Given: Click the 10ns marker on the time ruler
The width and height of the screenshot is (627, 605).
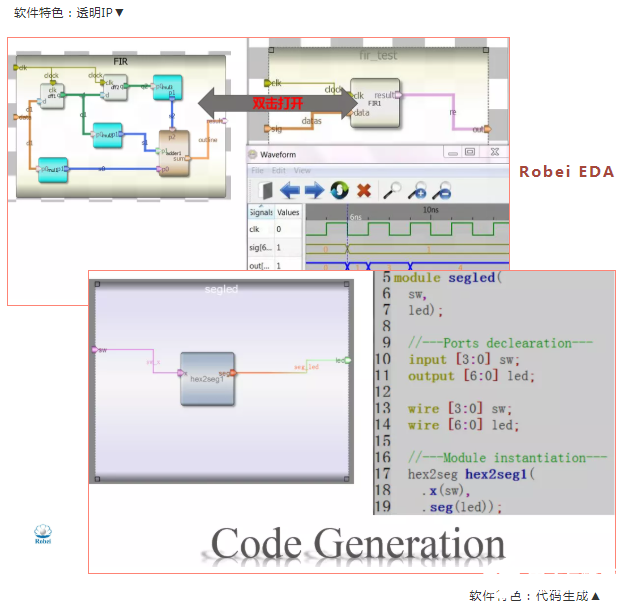Looking at the screenshot, I should [x=431, y=210].
